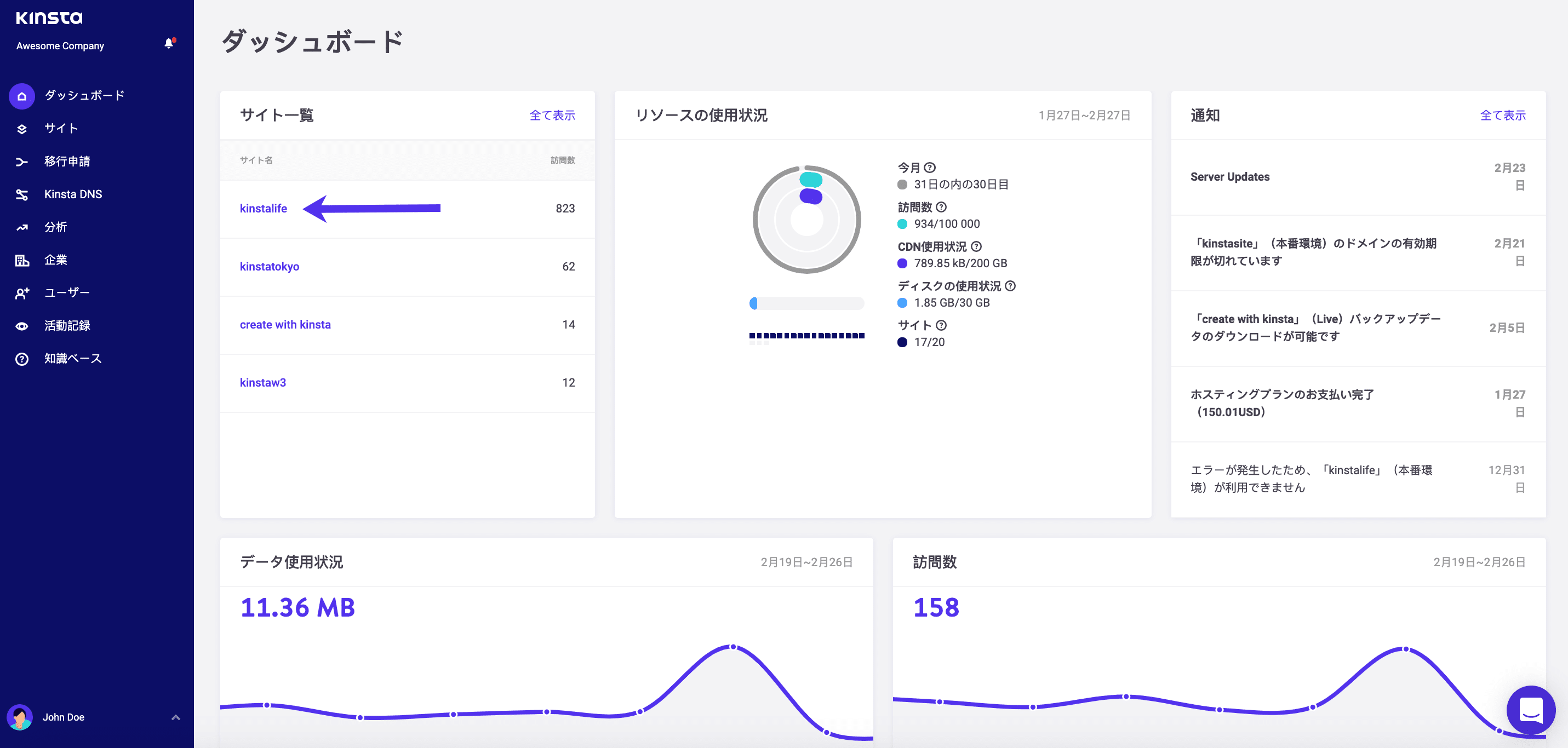Open 活動記録 in the sidebar

point(67,326)
